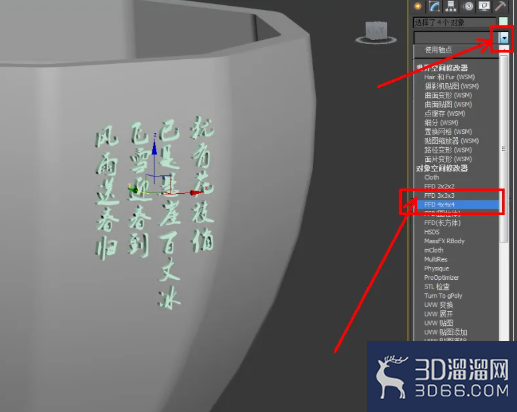Select the ProOptimizer modifier

tap(441, 277)
